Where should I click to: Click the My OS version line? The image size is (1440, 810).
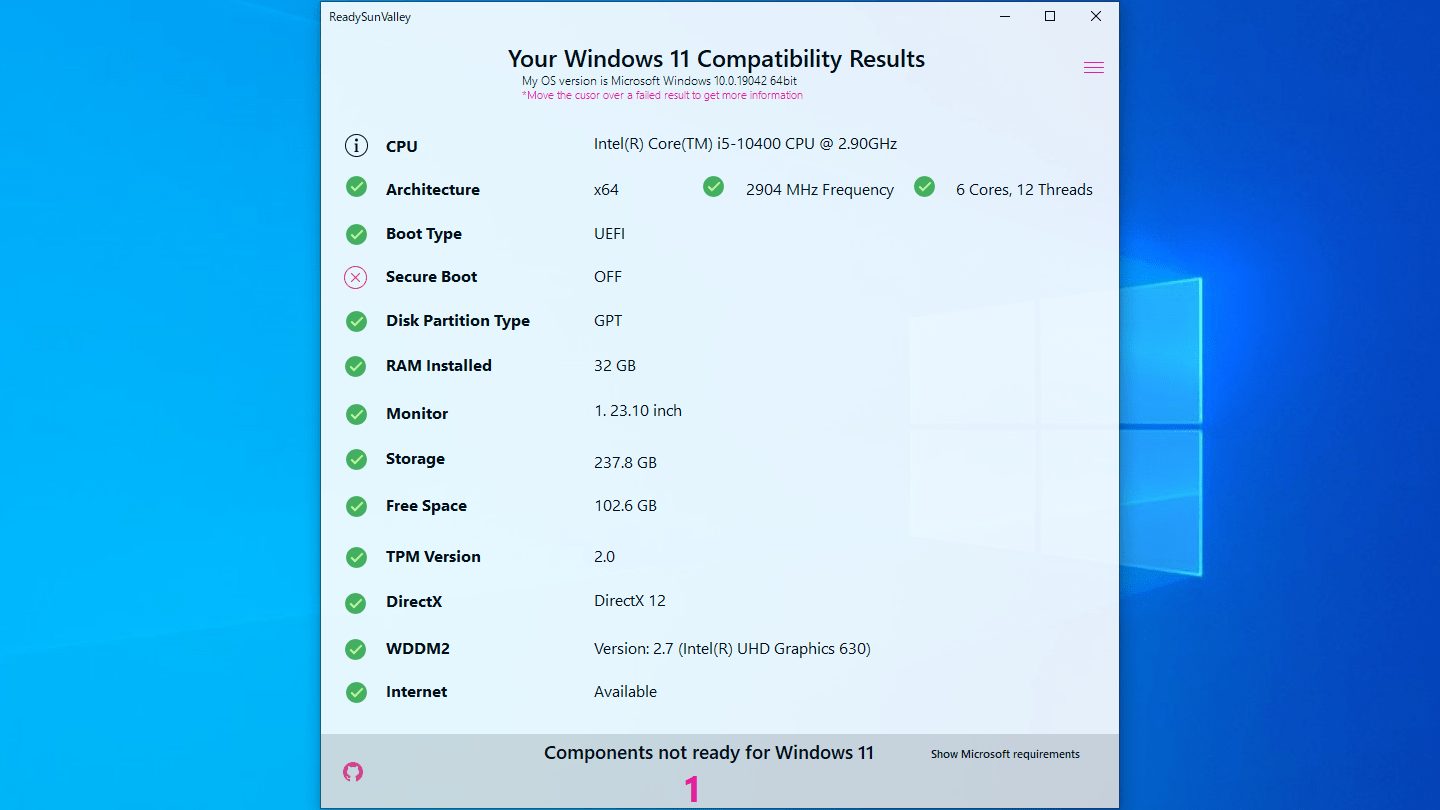(x=659, y=81)
